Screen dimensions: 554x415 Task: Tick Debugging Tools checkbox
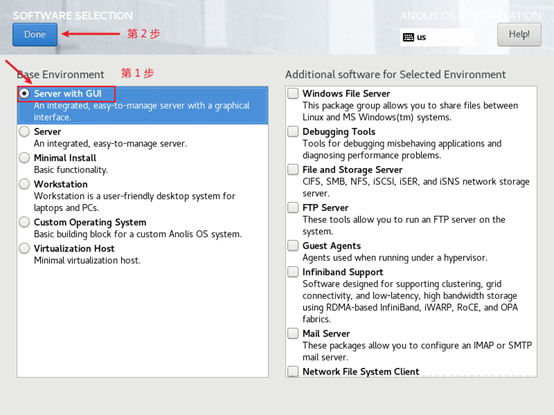pyautogui.click(x=293, y=131)
